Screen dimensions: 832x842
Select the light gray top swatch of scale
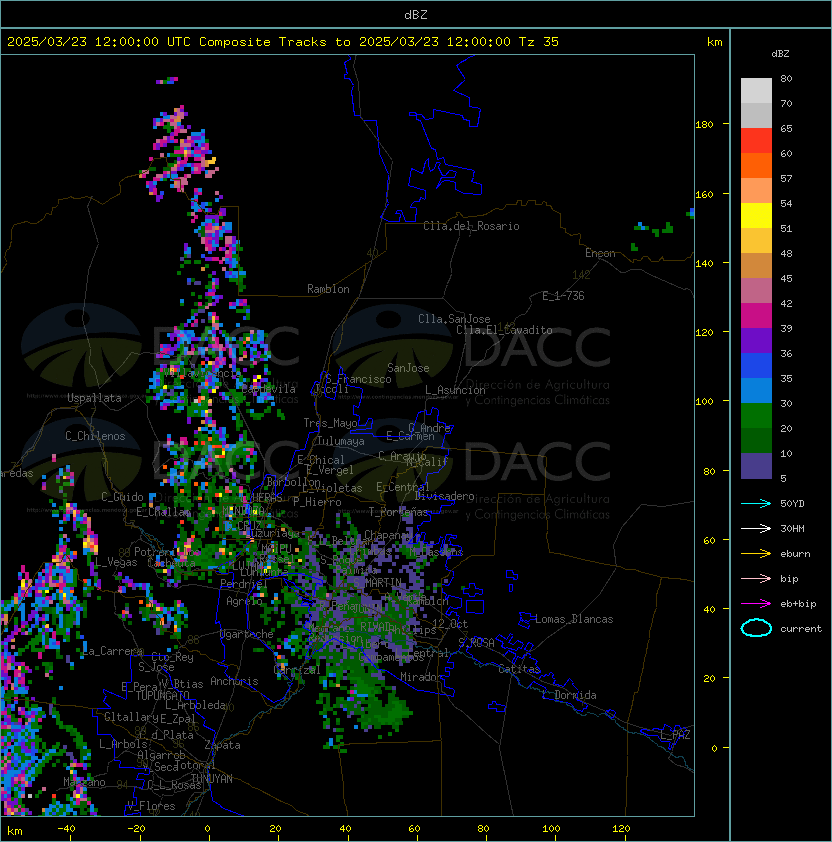click(756, 90)
